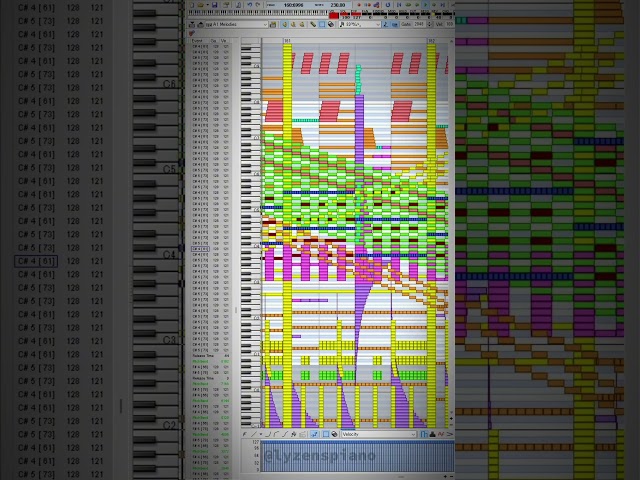This screenshot has width=640, height=480.
Task: Toggle the highlighted icon after the track list icon
Action: [x=285, y=24]
